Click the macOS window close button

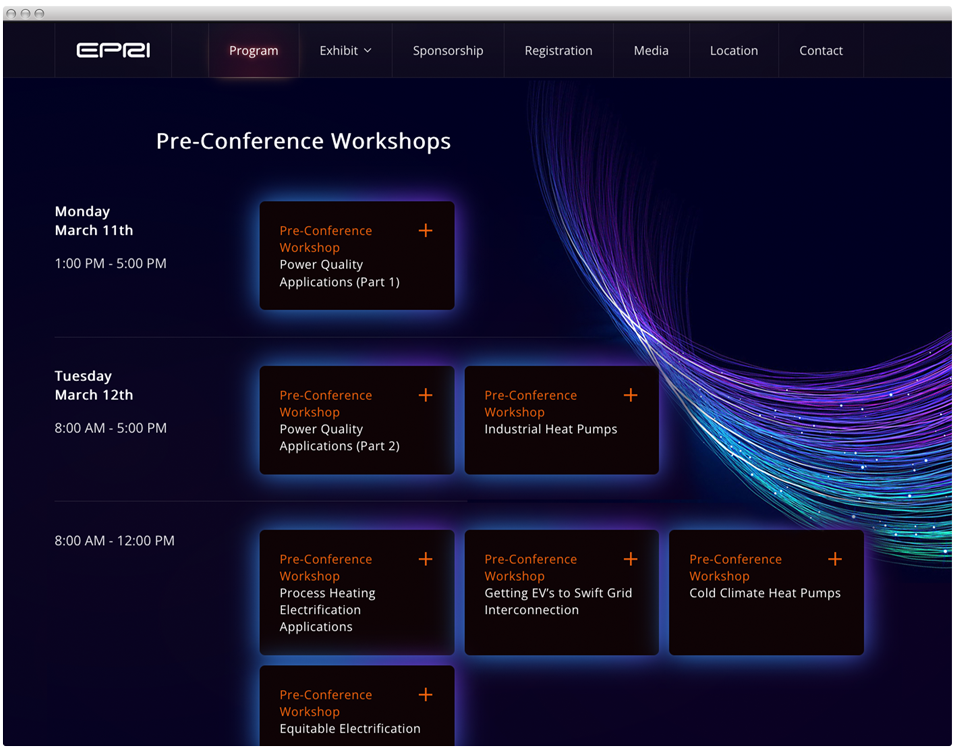click(x=11, y=13)
